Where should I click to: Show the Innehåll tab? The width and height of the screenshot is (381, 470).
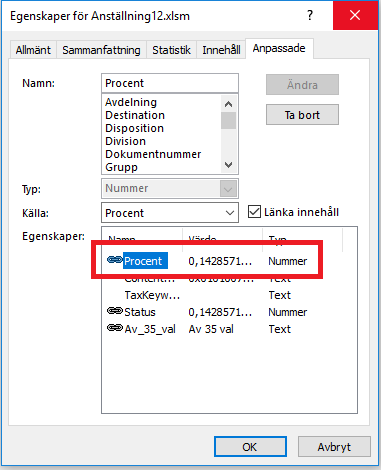221,50
